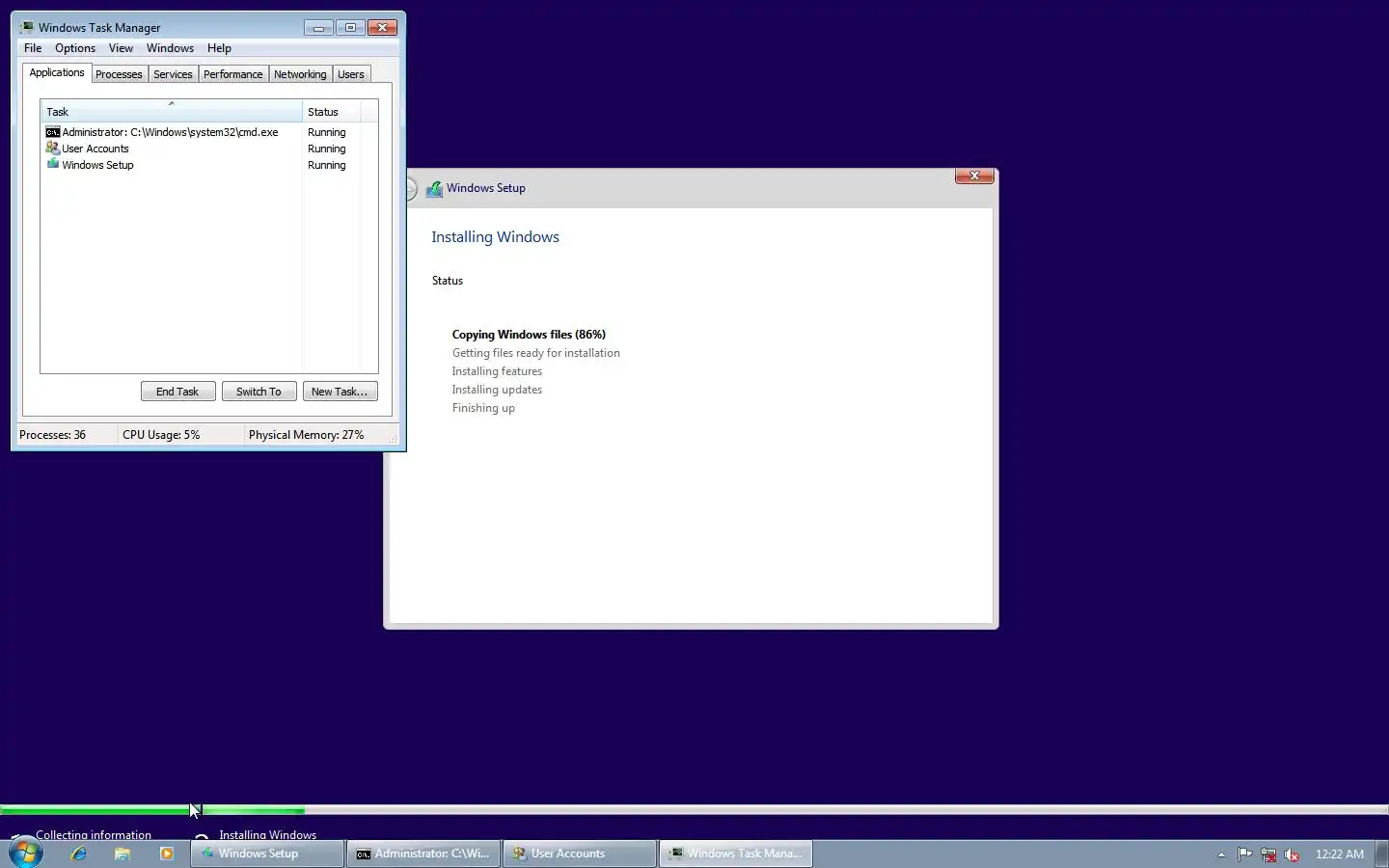The height and width of the screenshot is (868, 1389).
Task: Switch to the Applications tab
Action: (57, 72)
